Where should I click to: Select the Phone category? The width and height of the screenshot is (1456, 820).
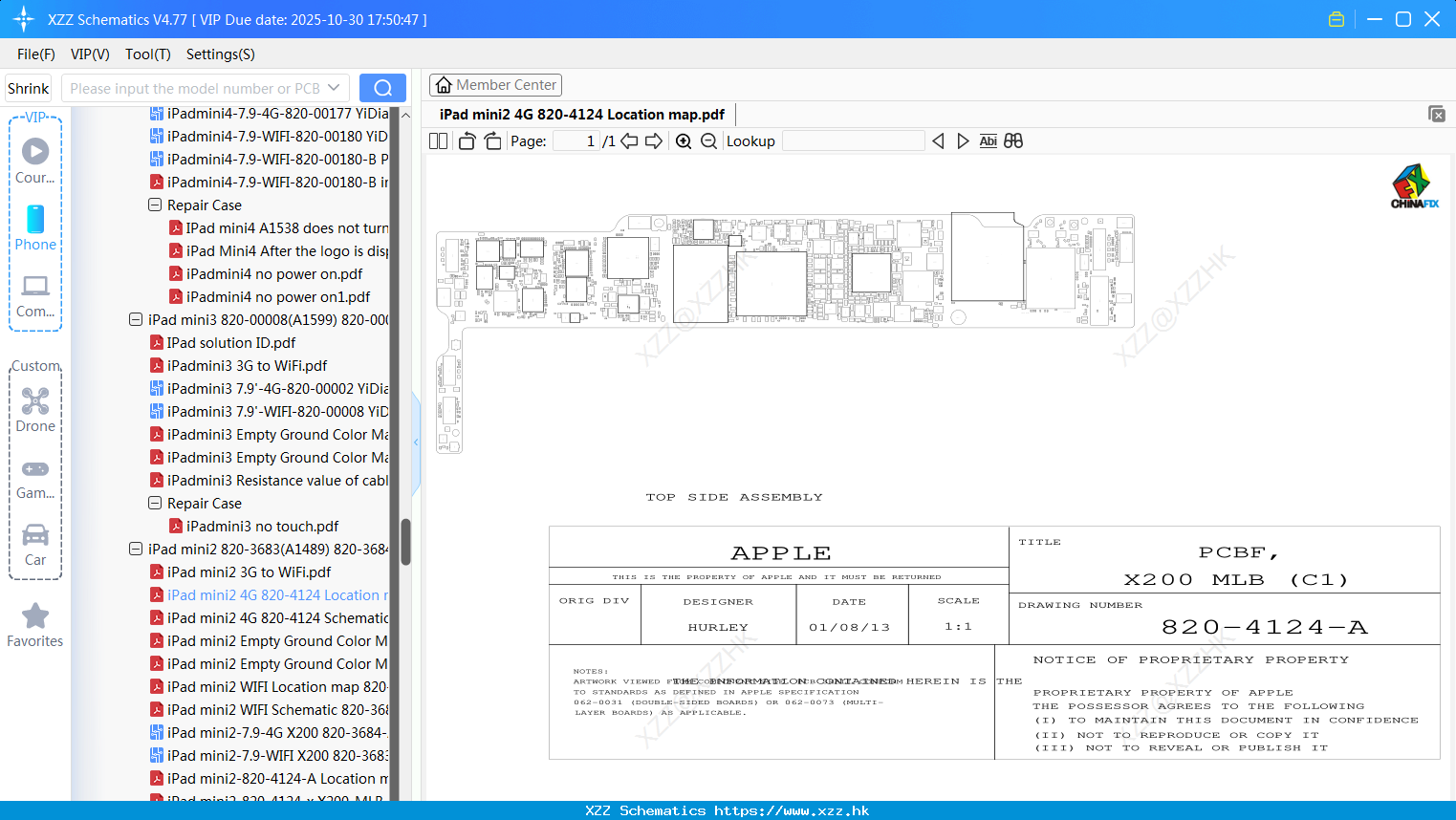[35, 227]
